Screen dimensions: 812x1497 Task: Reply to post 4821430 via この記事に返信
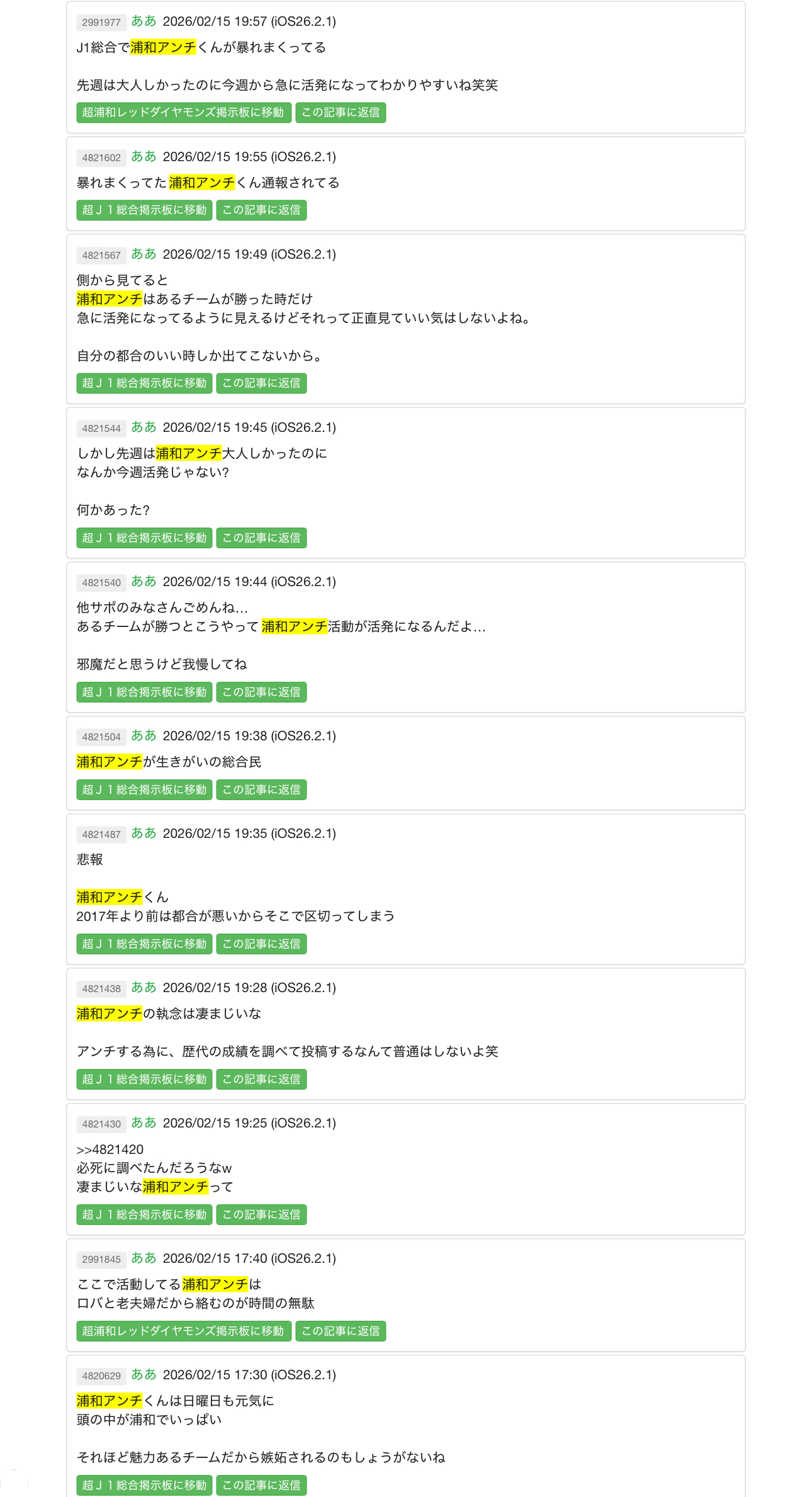(x=261, y=1215)
